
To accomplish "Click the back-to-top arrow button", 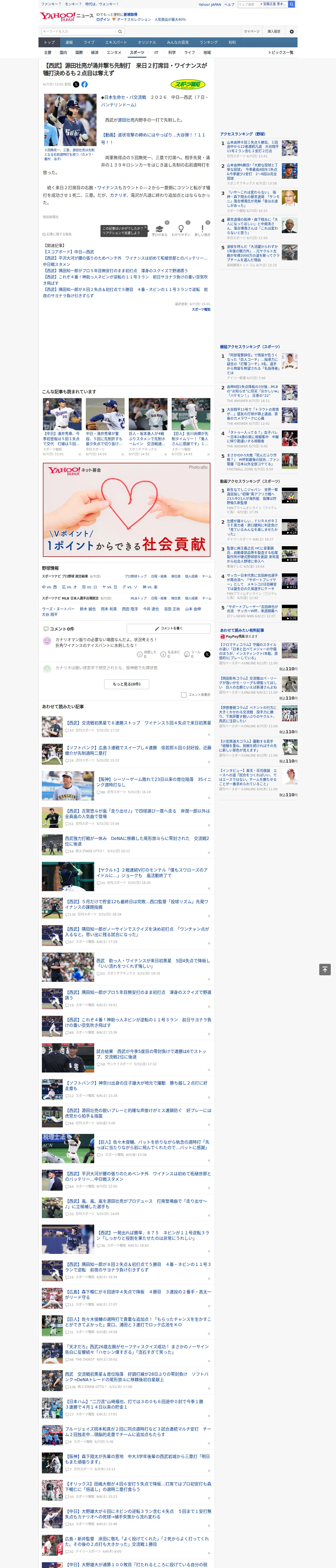I will tap(325, 969).
